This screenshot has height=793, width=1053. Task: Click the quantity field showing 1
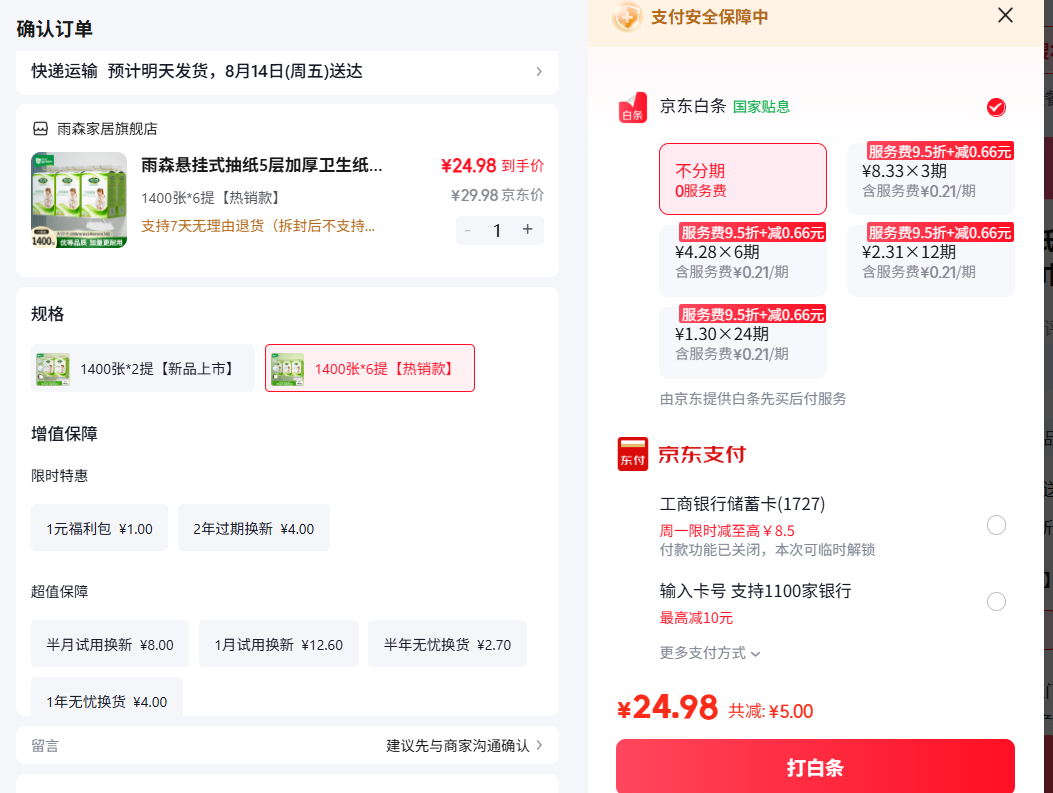coord(497,231)
